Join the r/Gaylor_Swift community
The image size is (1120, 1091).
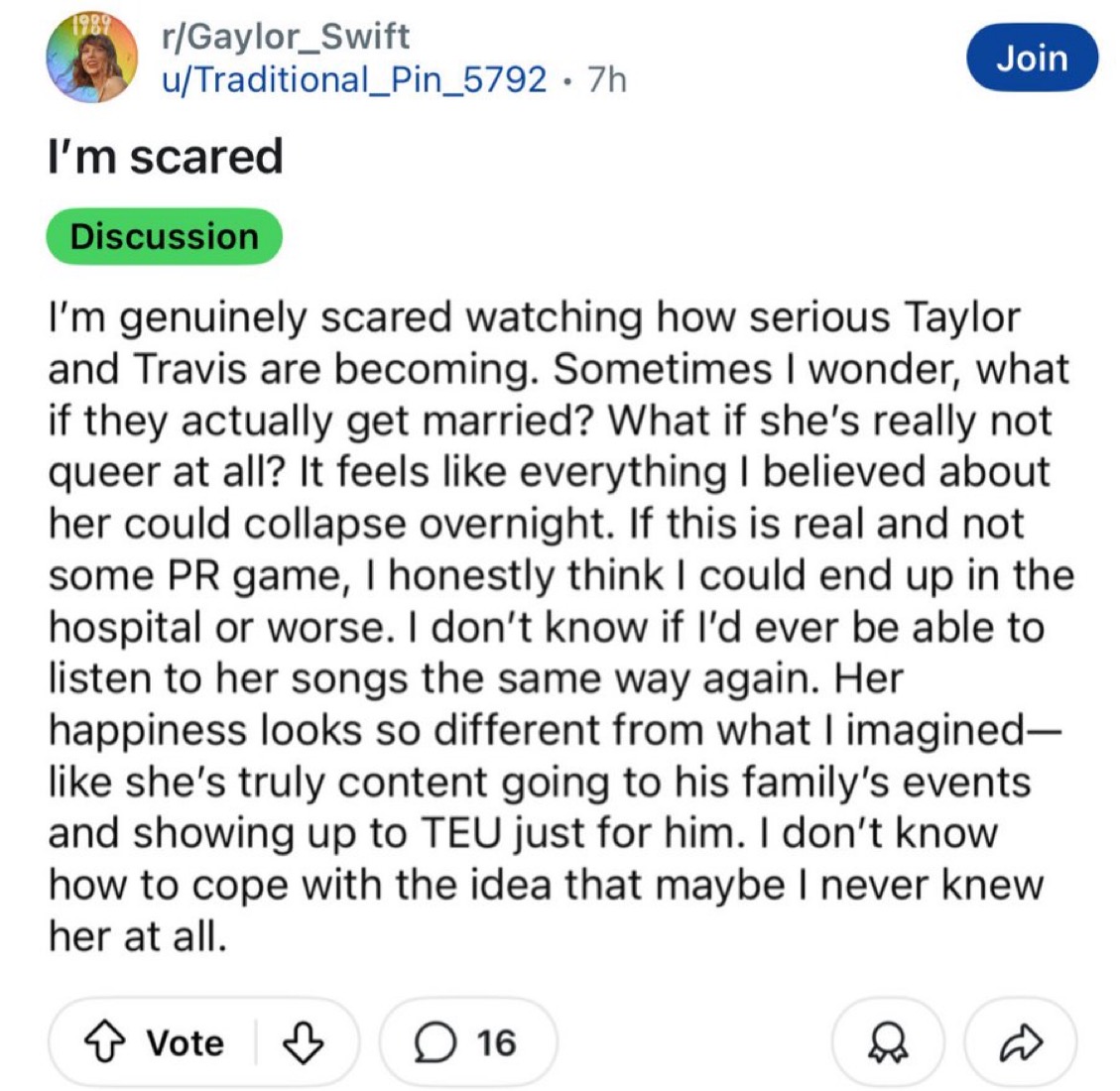1032,59
